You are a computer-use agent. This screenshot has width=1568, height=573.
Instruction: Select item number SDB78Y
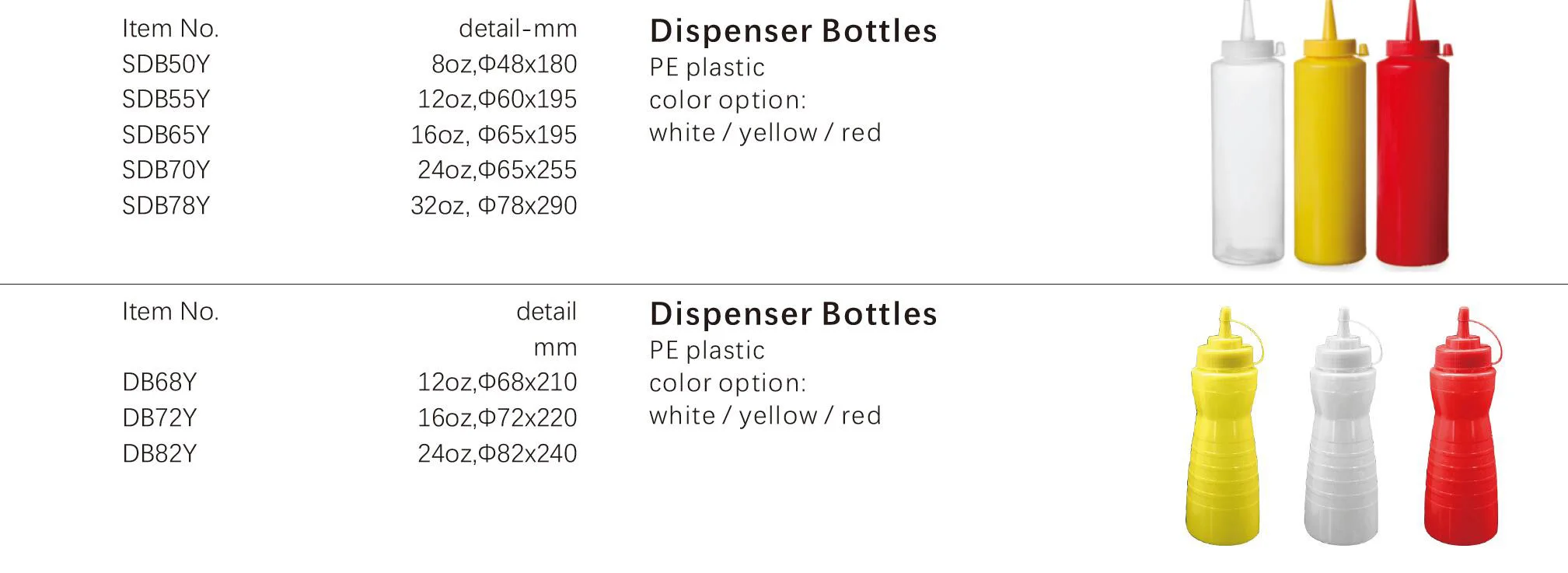tap(166, 205)
